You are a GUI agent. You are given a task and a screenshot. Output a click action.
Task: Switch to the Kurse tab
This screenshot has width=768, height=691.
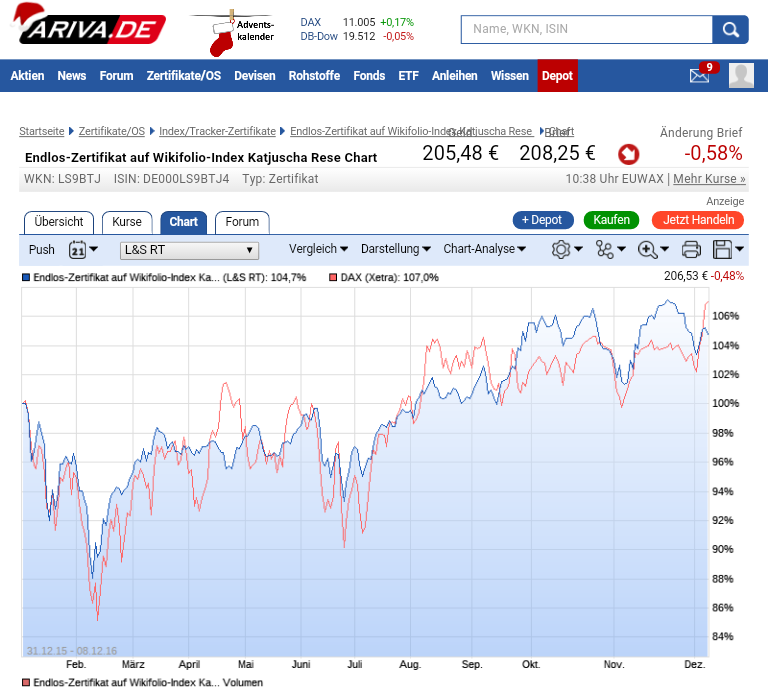(x=127, y=222)
